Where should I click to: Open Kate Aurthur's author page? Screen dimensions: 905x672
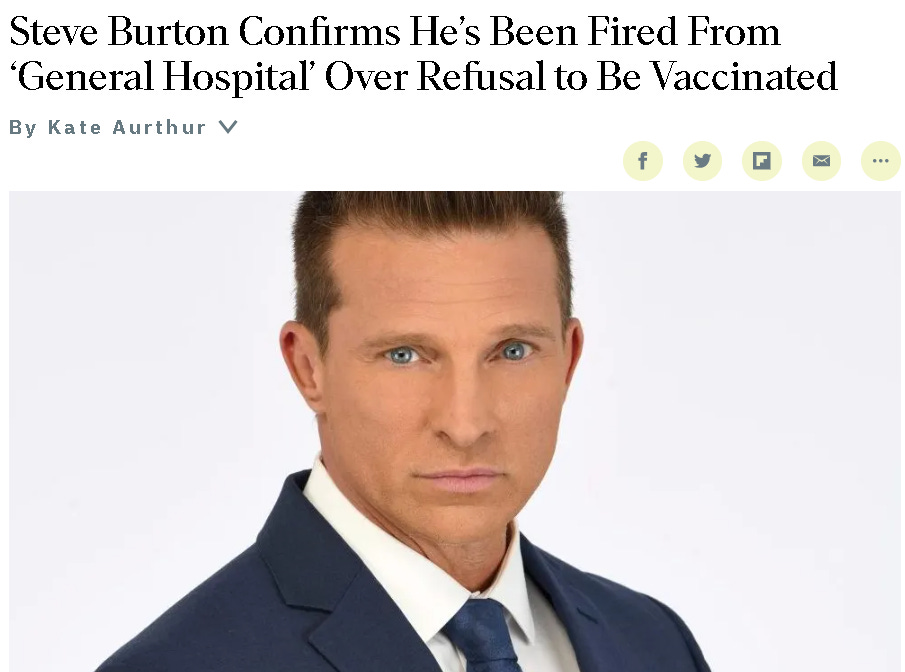coord(126,127)
